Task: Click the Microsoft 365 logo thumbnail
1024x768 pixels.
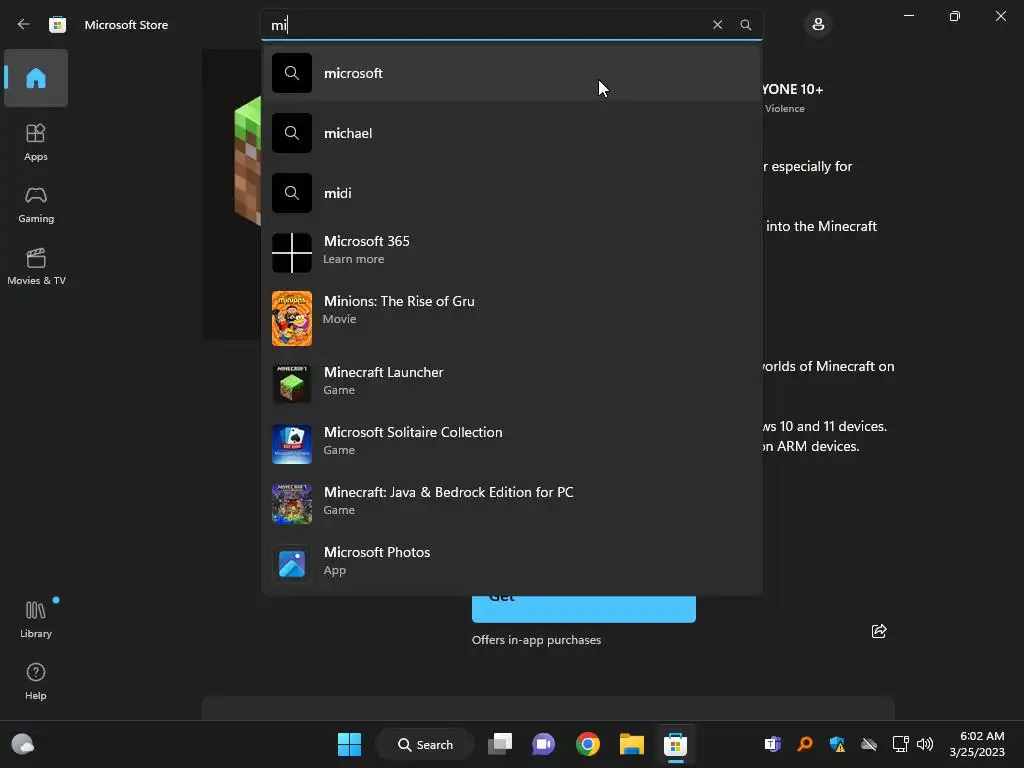Action: pyautogui.click(x=291, y=253)
